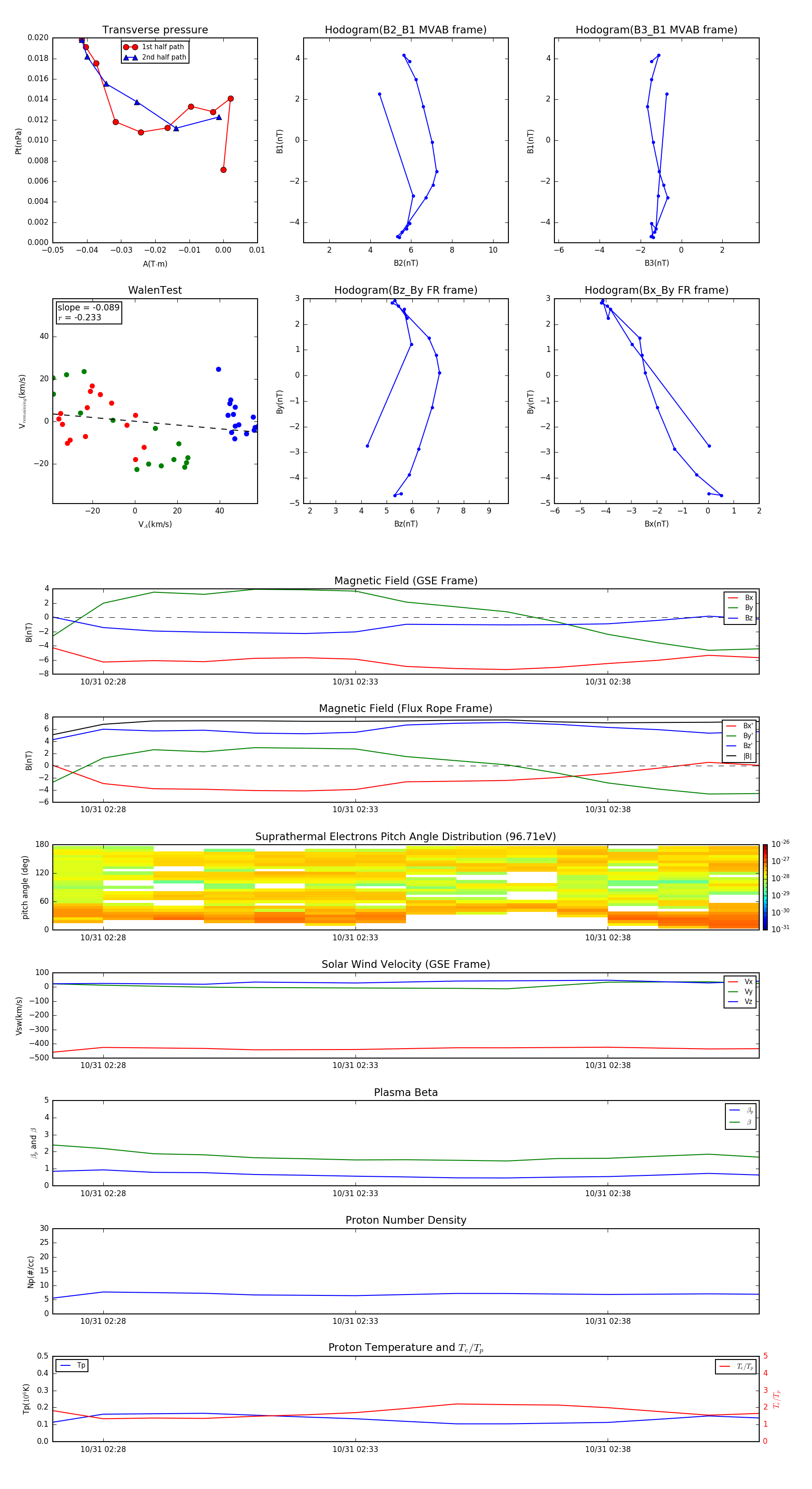Click the Bx' legend entry in Flux Rope plot
This screenshot has width=812, height=1489.
(x=740, y=726)
